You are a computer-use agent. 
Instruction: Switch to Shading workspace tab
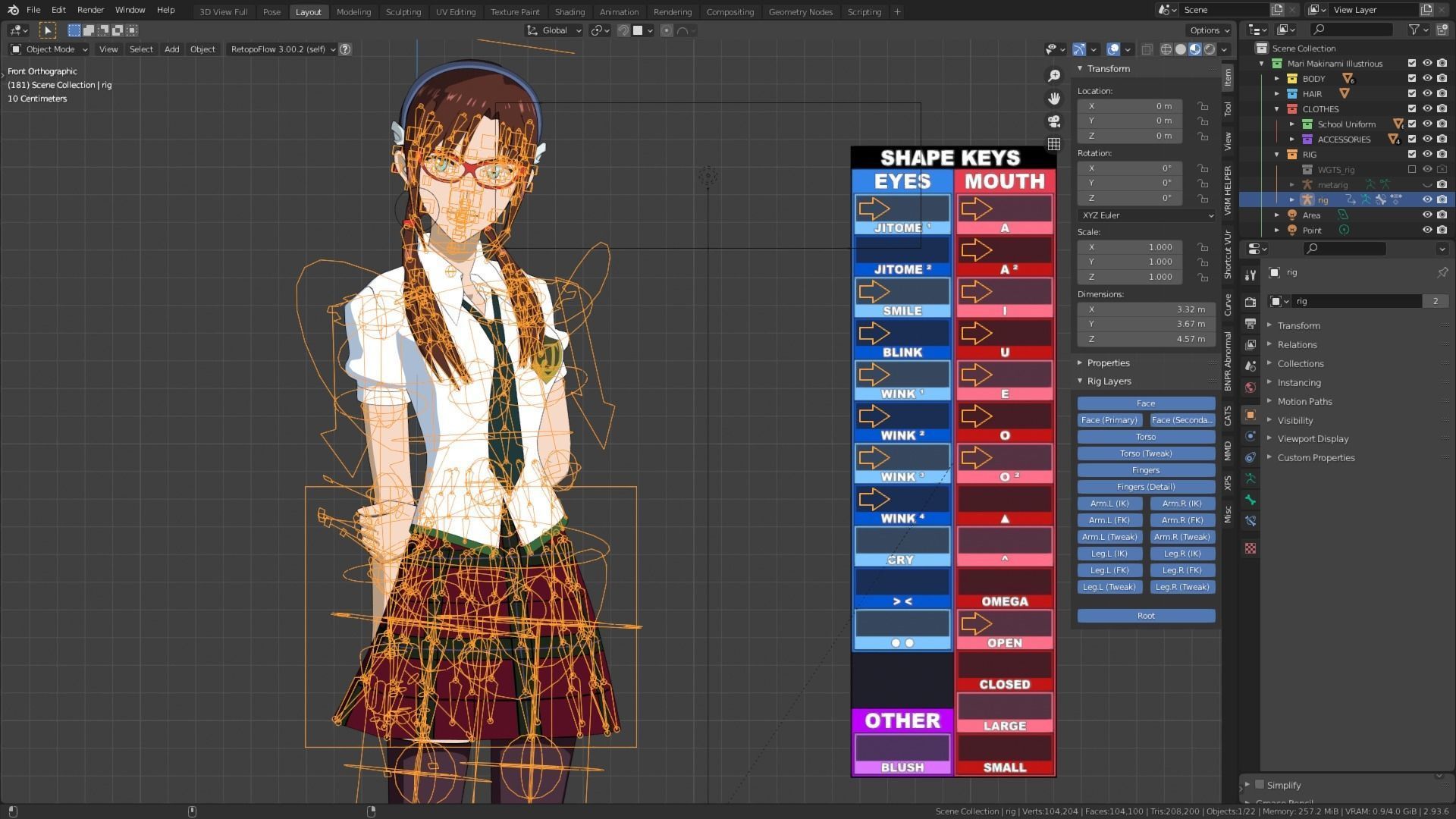coord(569,11)
